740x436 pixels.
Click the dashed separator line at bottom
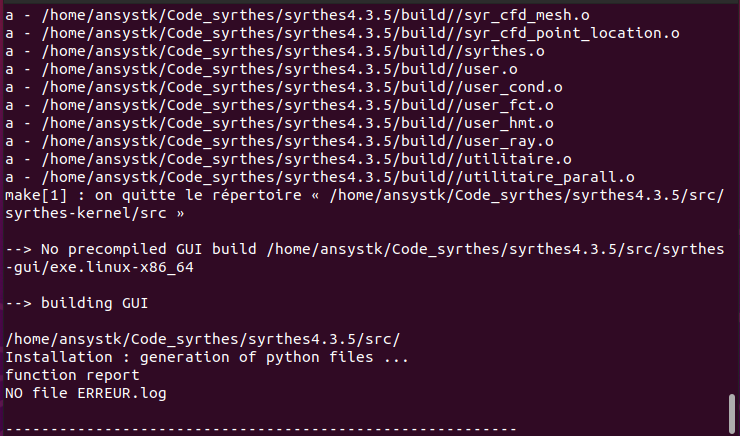pos(260,429)
